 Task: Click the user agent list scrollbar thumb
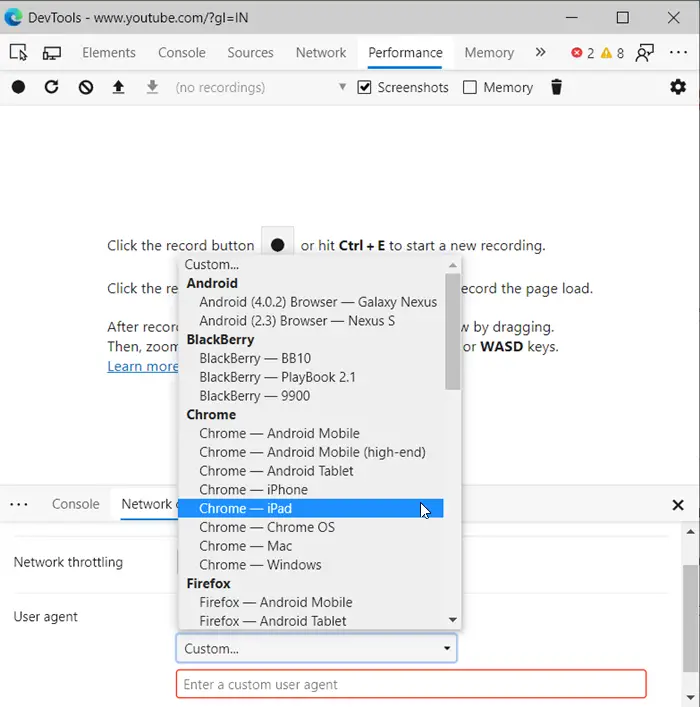click(x=453, y=331)
